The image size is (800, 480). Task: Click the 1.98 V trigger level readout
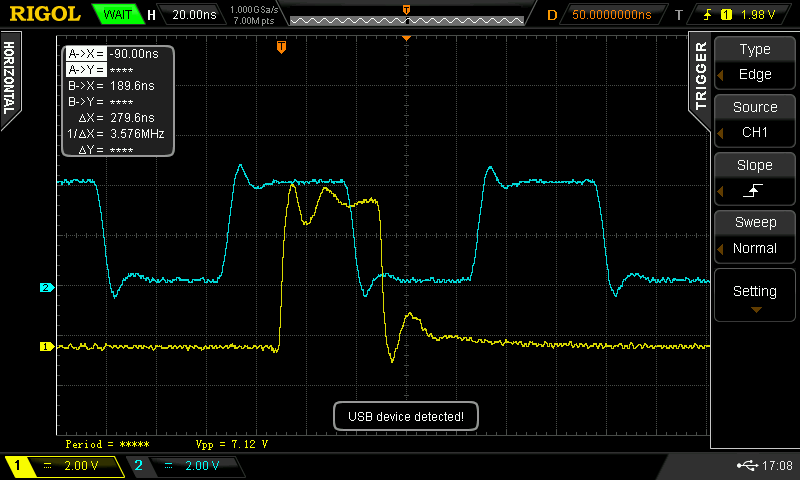coord(758,15)
